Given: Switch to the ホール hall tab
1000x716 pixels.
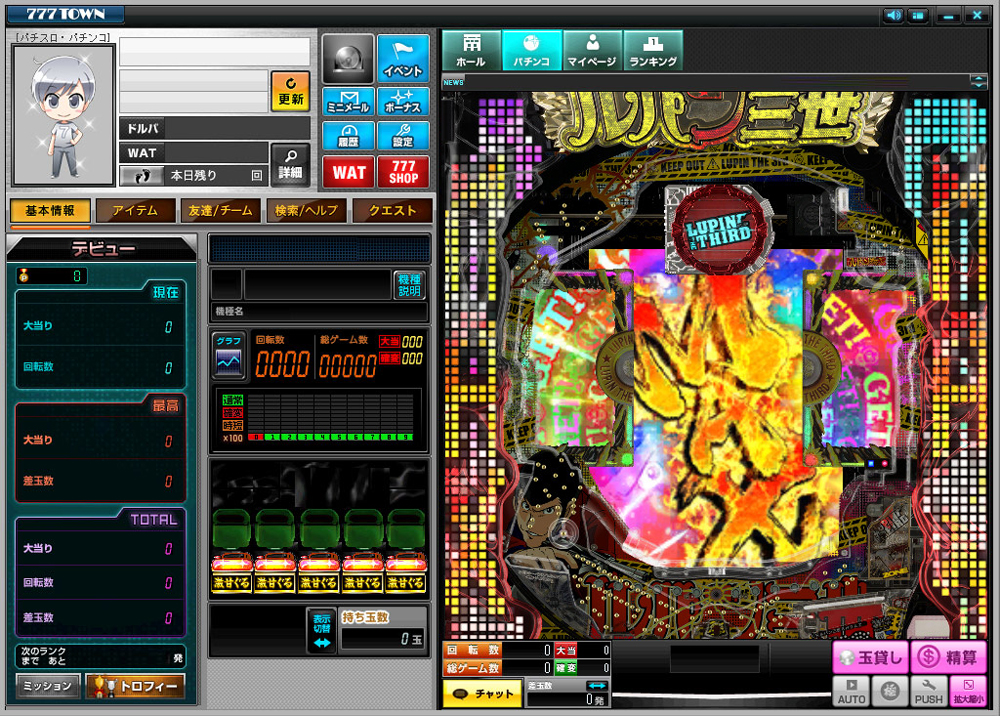Looking at the screenshot, I should point(471,50).
